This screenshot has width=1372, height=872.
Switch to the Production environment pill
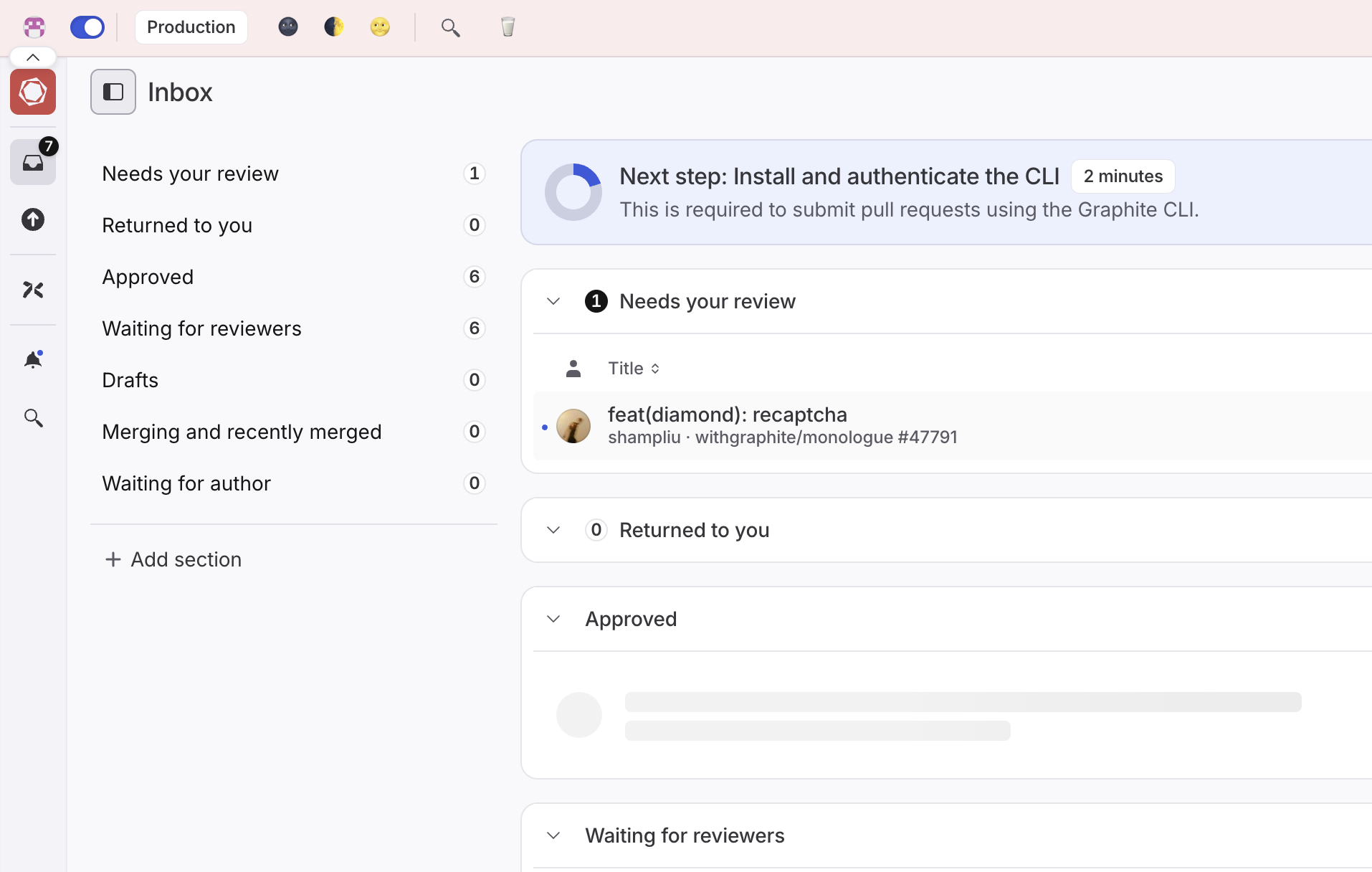191,27
